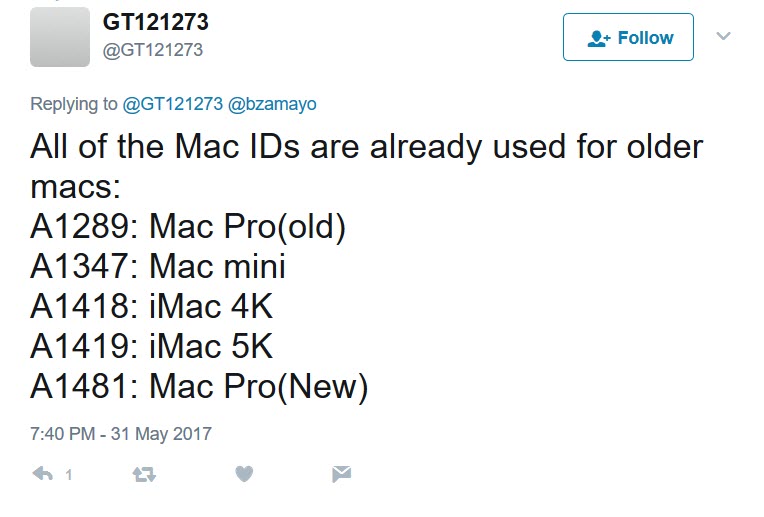Follow the GT121273 account
This screenshot has height=517, width=764.
(x=628, y=38)
